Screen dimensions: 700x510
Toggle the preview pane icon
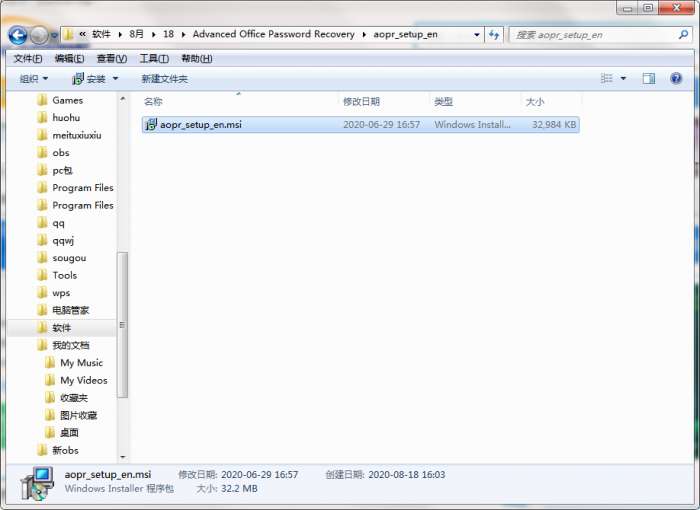pyautogui.click(x=649, y=79)
